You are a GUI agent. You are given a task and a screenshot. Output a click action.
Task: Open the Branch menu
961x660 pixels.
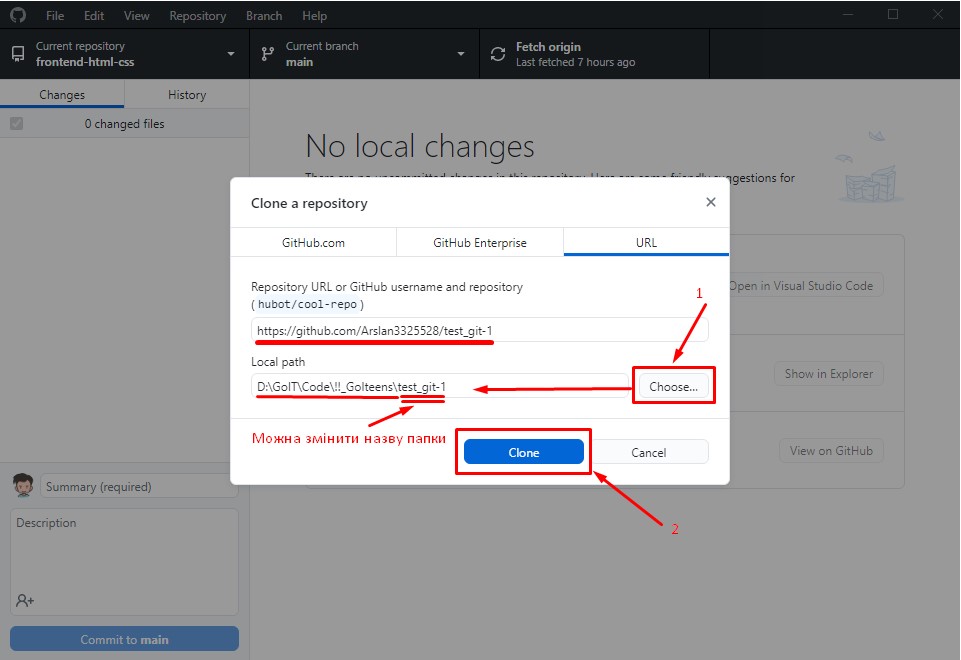coord(264,15)
